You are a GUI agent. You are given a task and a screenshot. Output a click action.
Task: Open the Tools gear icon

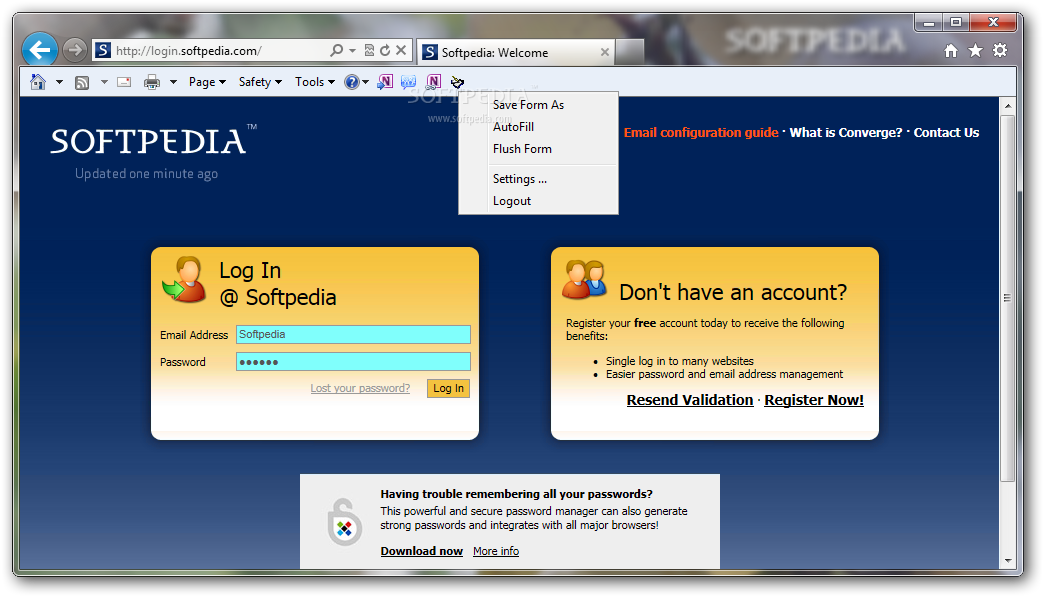(x=1000, y=51)
